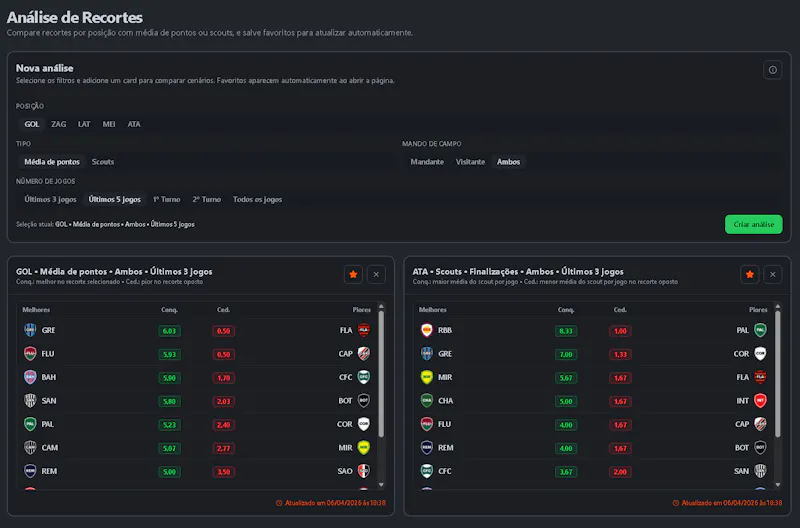This screenshot has height=528, width=800.
Task: Select ZAG position filter
Action: [58, 124]
